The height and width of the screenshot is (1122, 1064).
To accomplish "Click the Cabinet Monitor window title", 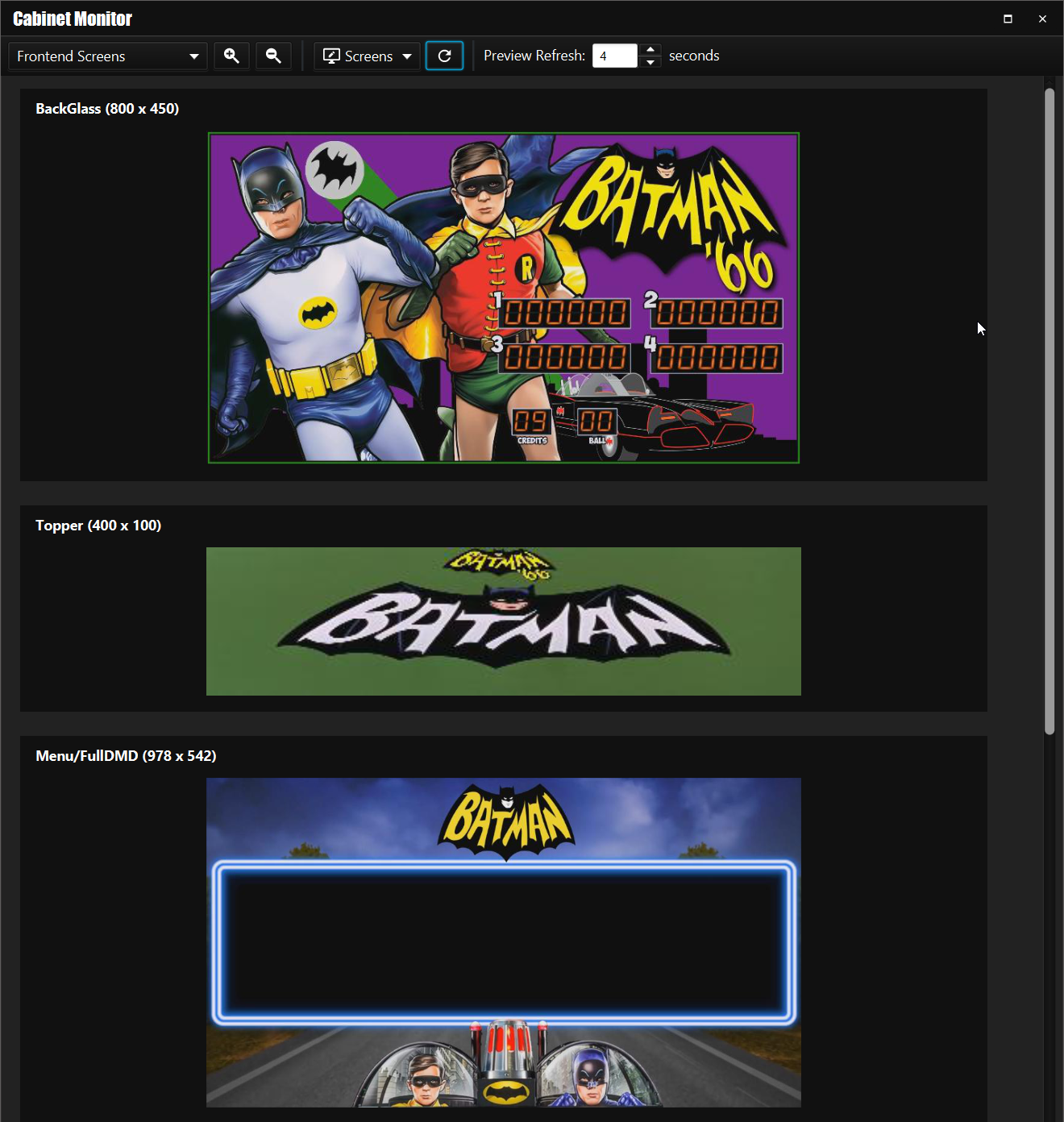I will [73, 19].
